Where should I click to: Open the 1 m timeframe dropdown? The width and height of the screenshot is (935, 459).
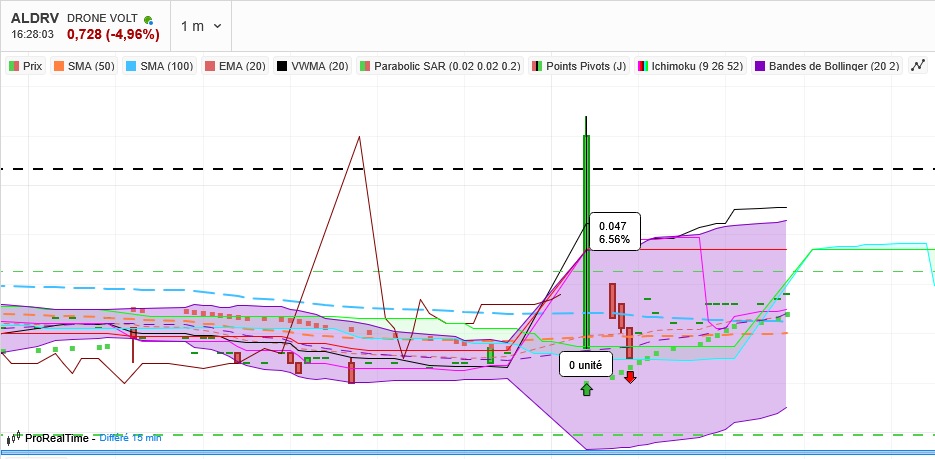(201, 26)
